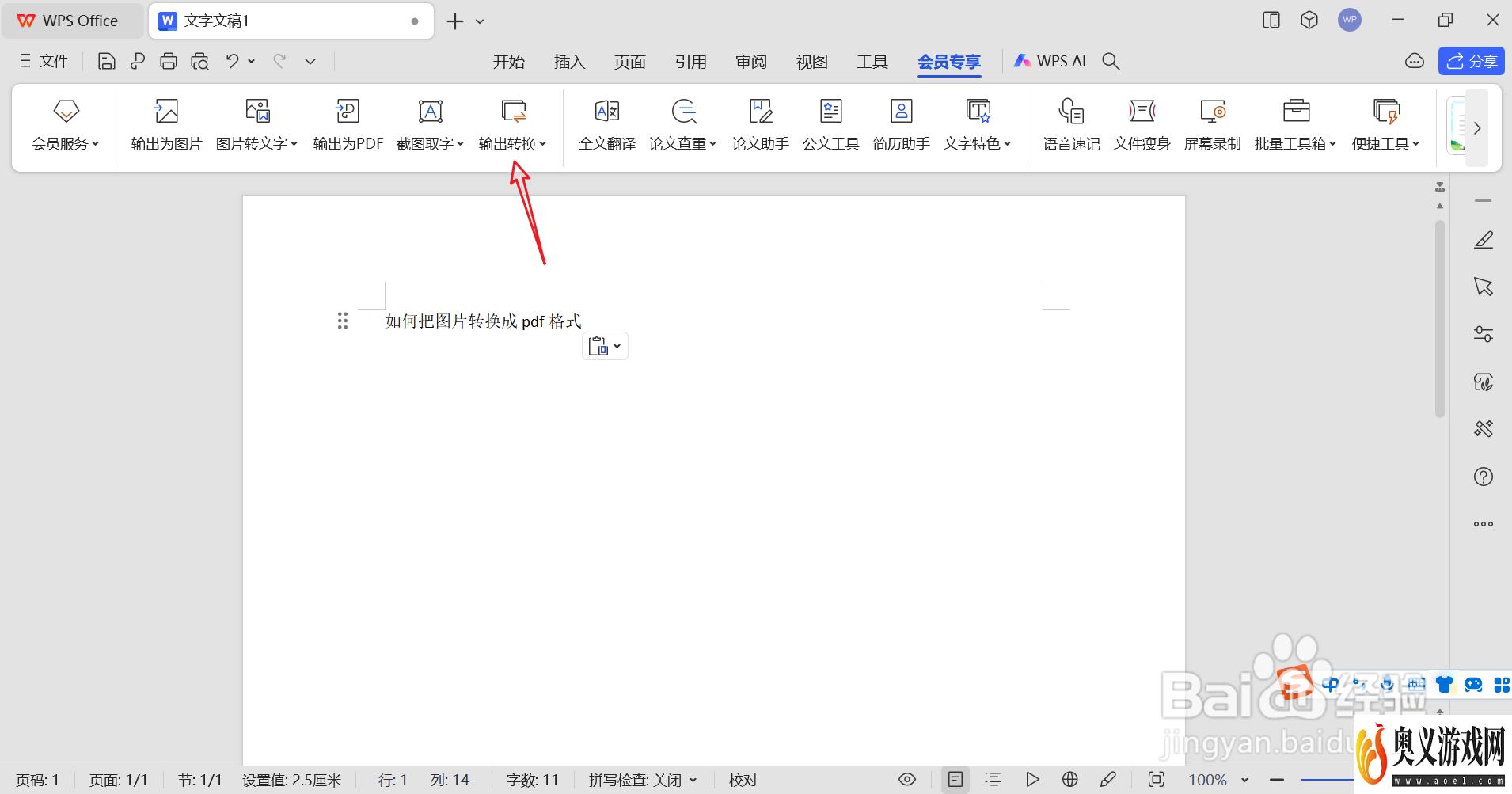This screenshot has width=1512, height=794.
Task: Click the selection arrow in right sidebar
Action: click(x=1484, y=287)
